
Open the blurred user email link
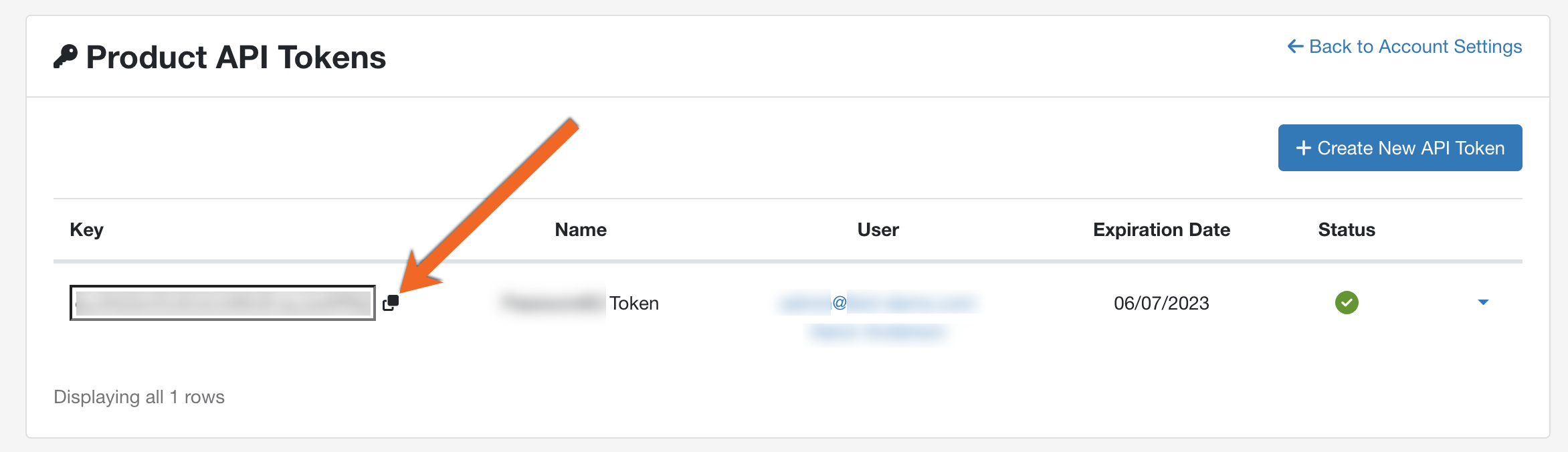pyautogui.click(x=878, y=303)
